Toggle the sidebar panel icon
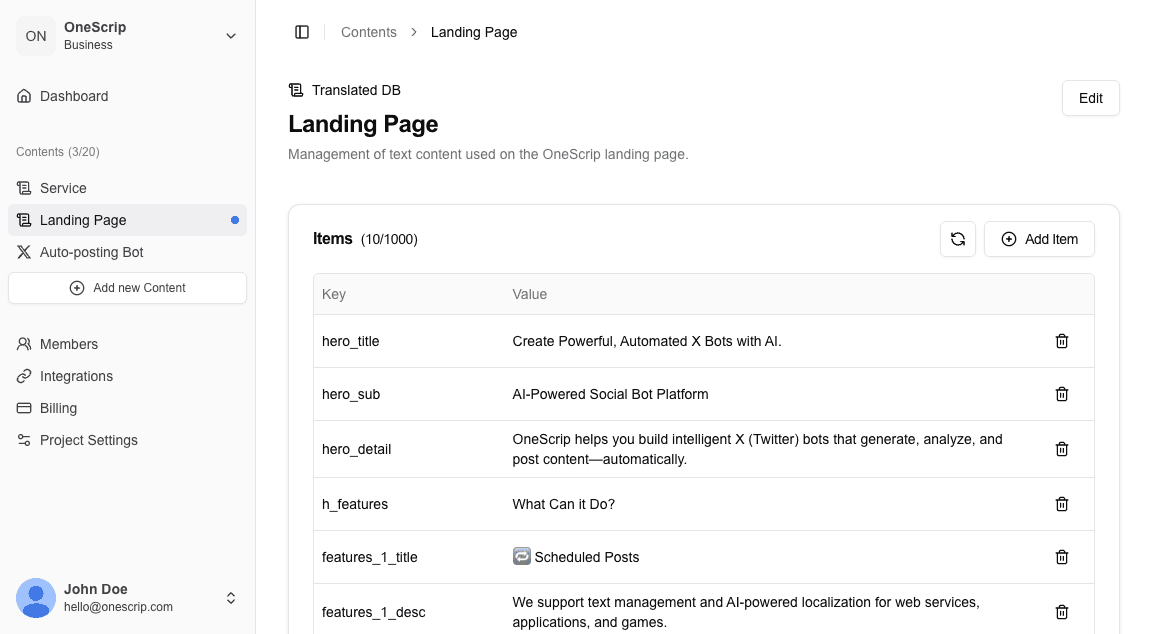The height and width of the screenshot is (634, 1152). coord(302,32)
